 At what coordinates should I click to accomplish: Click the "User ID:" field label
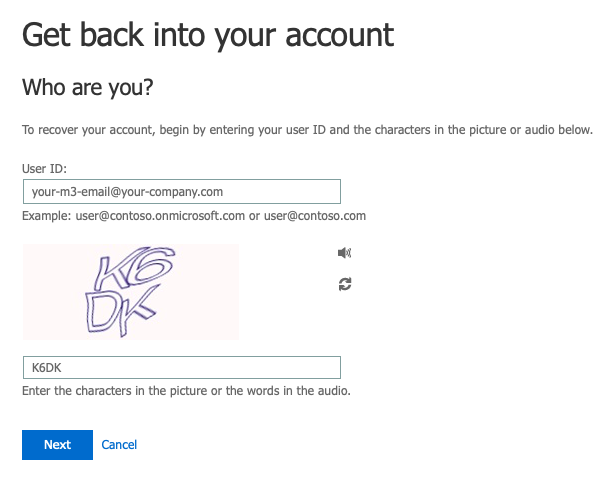[x=44, y=168]
